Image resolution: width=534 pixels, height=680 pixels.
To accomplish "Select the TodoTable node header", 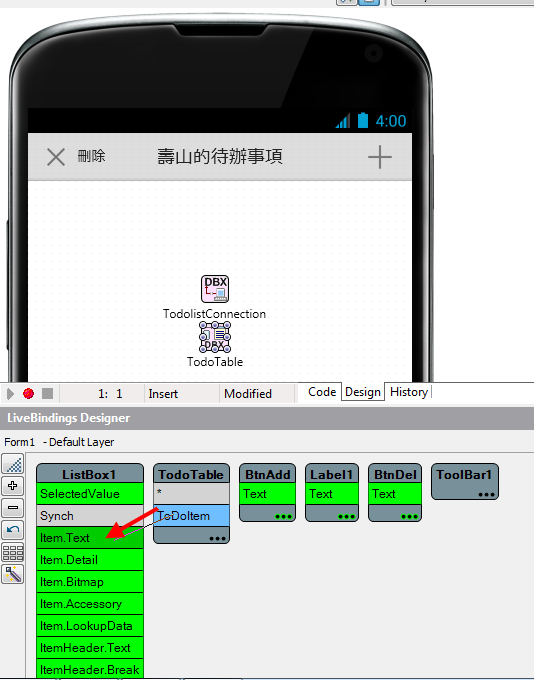I will [x=191, y=474].
